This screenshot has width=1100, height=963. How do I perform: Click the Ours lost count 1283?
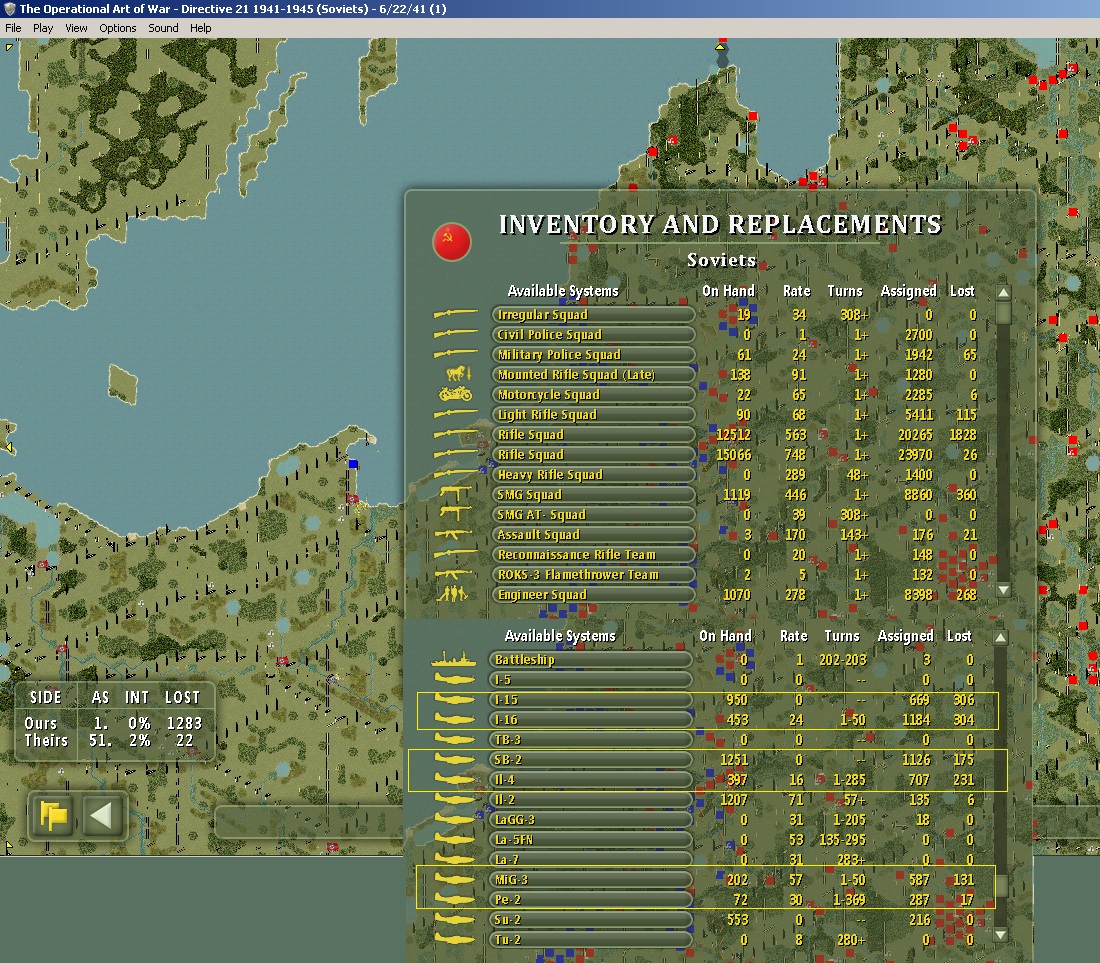185,723
